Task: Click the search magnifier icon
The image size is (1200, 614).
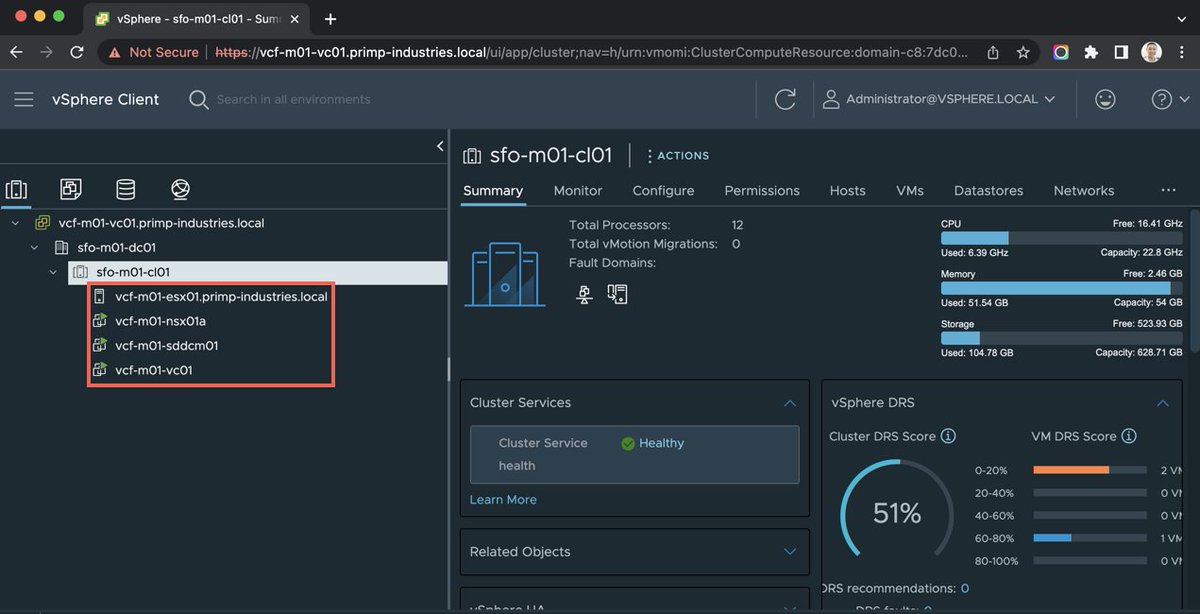Action: [x=198, y=99]
